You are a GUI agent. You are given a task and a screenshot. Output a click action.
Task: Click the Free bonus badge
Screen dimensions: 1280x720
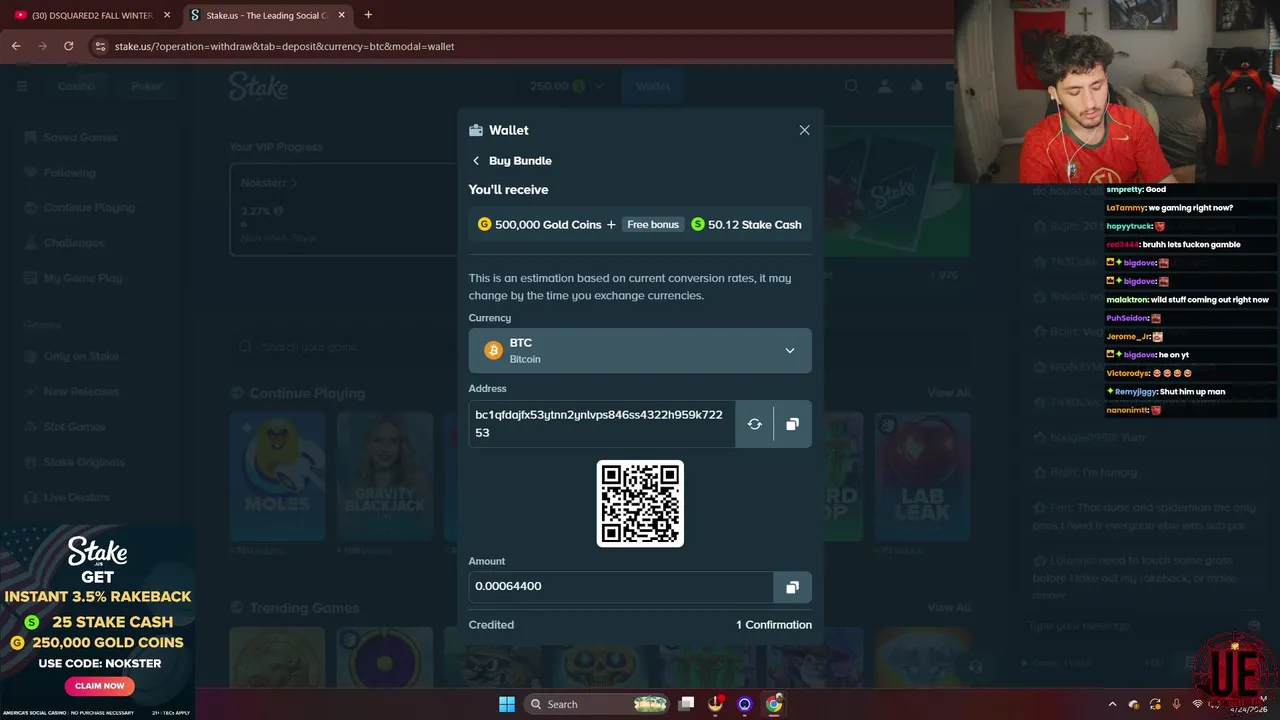[652, 225]
